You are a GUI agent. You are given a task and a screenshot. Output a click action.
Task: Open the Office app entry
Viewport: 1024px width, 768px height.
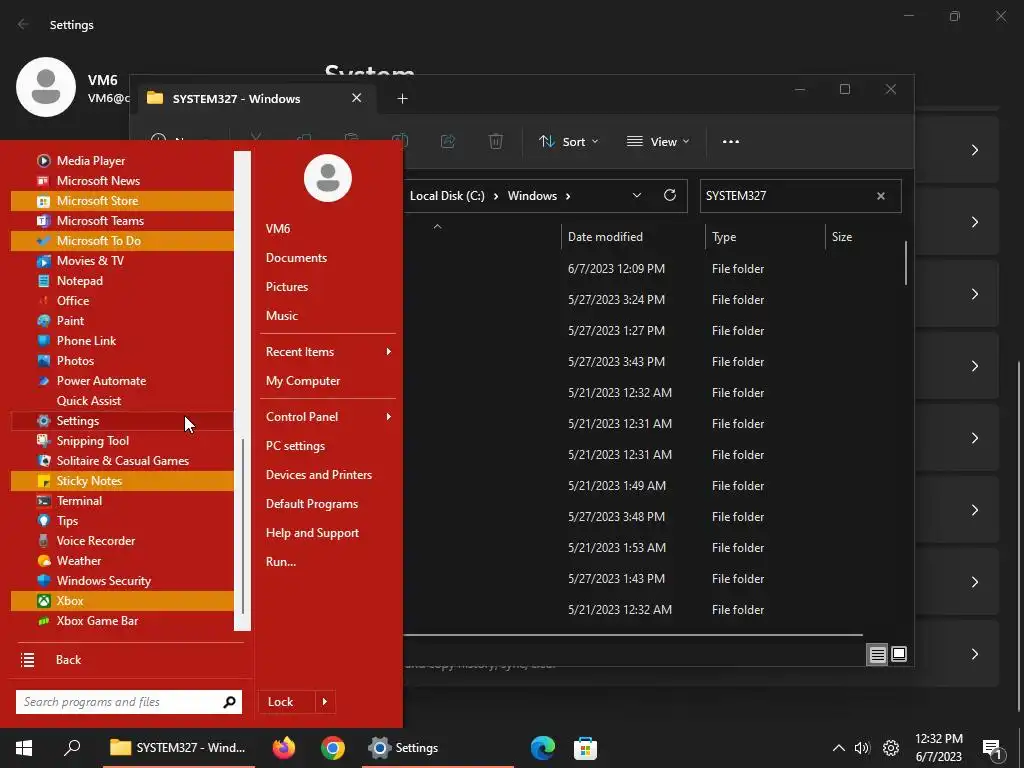pyautogui.click(x=122, y=301)
